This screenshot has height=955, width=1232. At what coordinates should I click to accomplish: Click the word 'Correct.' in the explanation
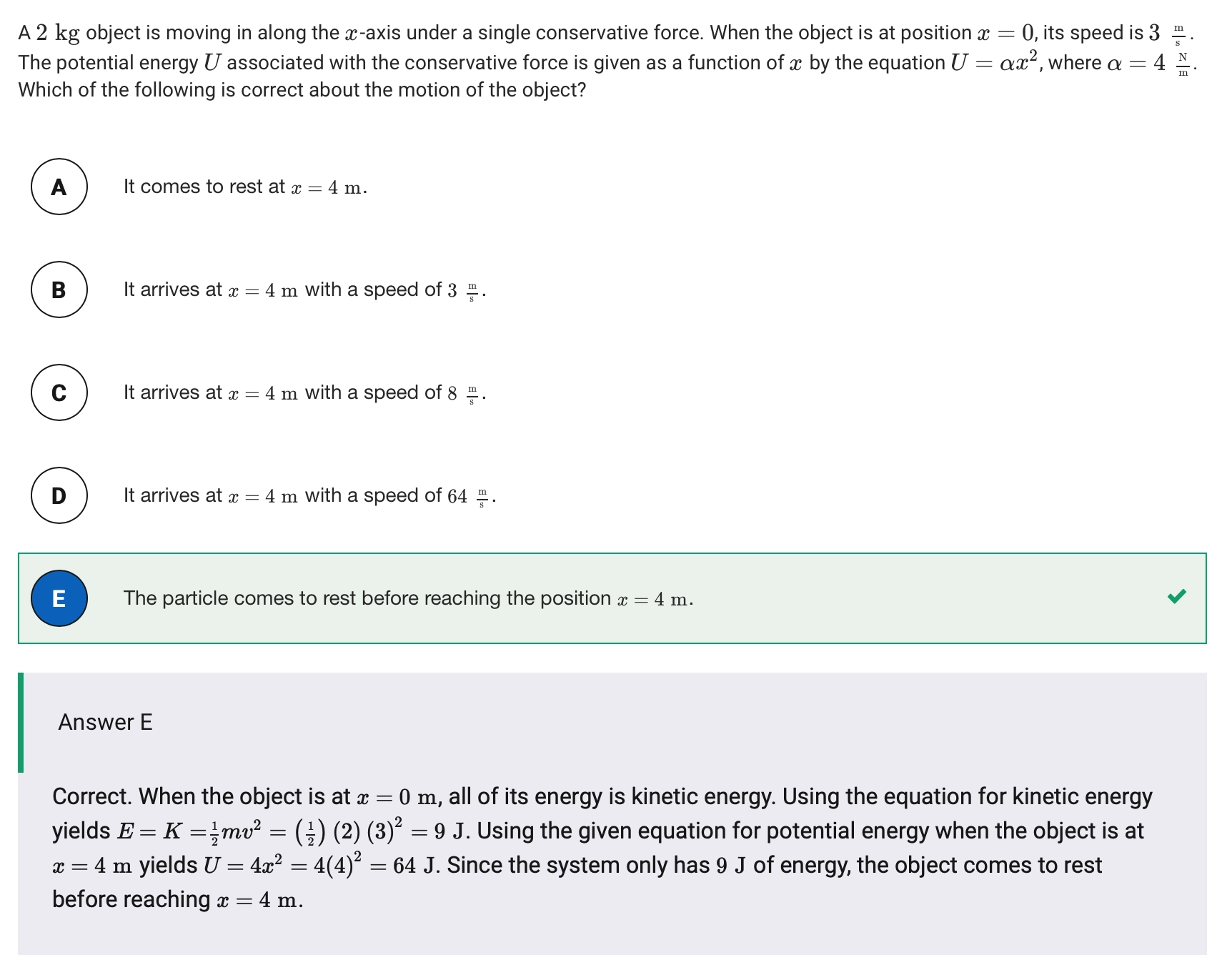coord(91,796)
